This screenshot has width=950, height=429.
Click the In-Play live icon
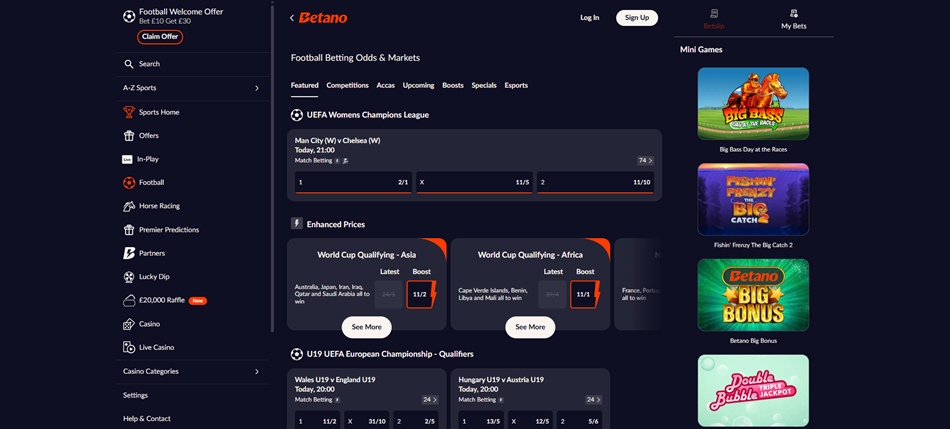point(127,159)
